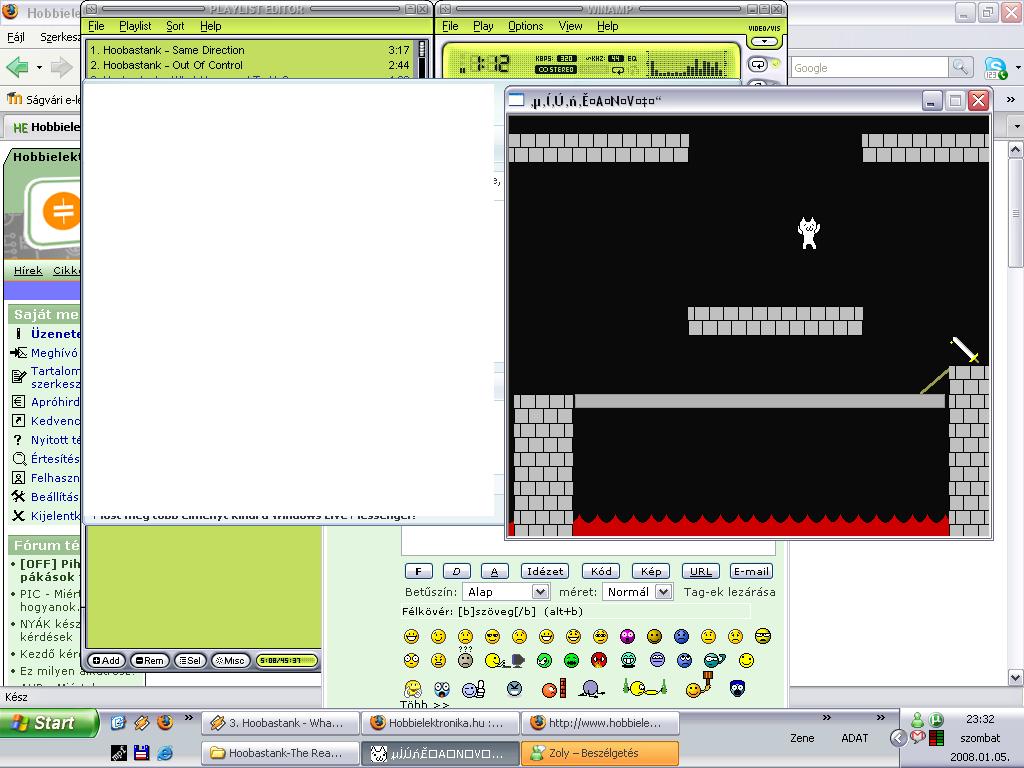Insert the red angry fire smiley

pyautogui.click(x=598, y=660)
